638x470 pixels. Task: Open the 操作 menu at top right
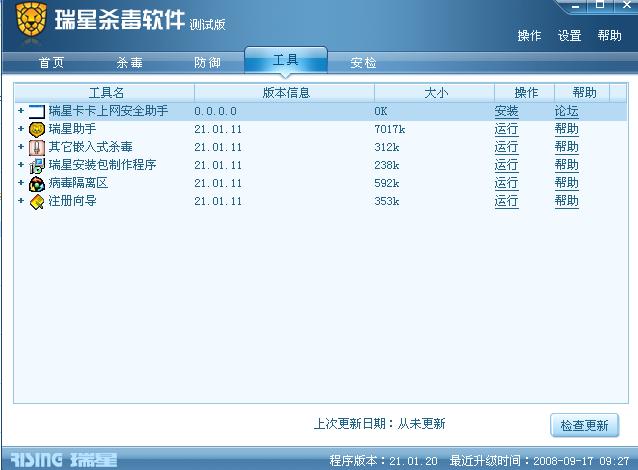coord(529,36)
